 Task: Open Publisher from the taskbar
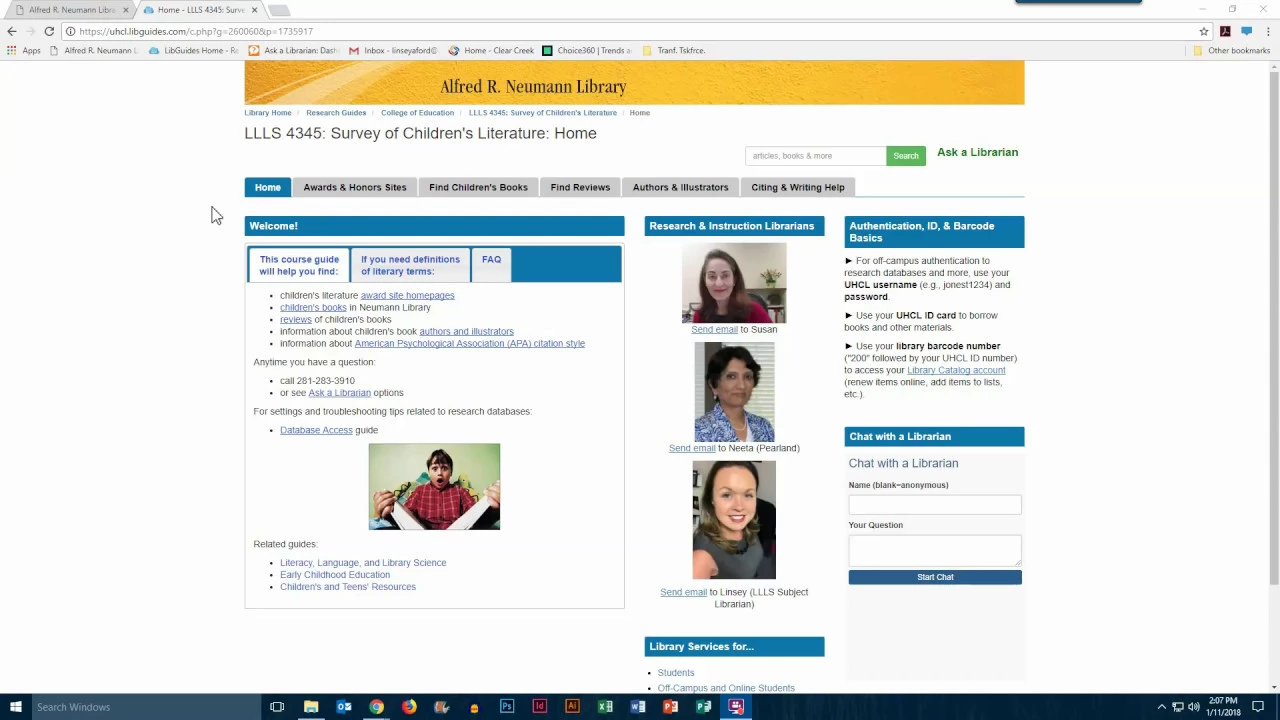(703, 707)
